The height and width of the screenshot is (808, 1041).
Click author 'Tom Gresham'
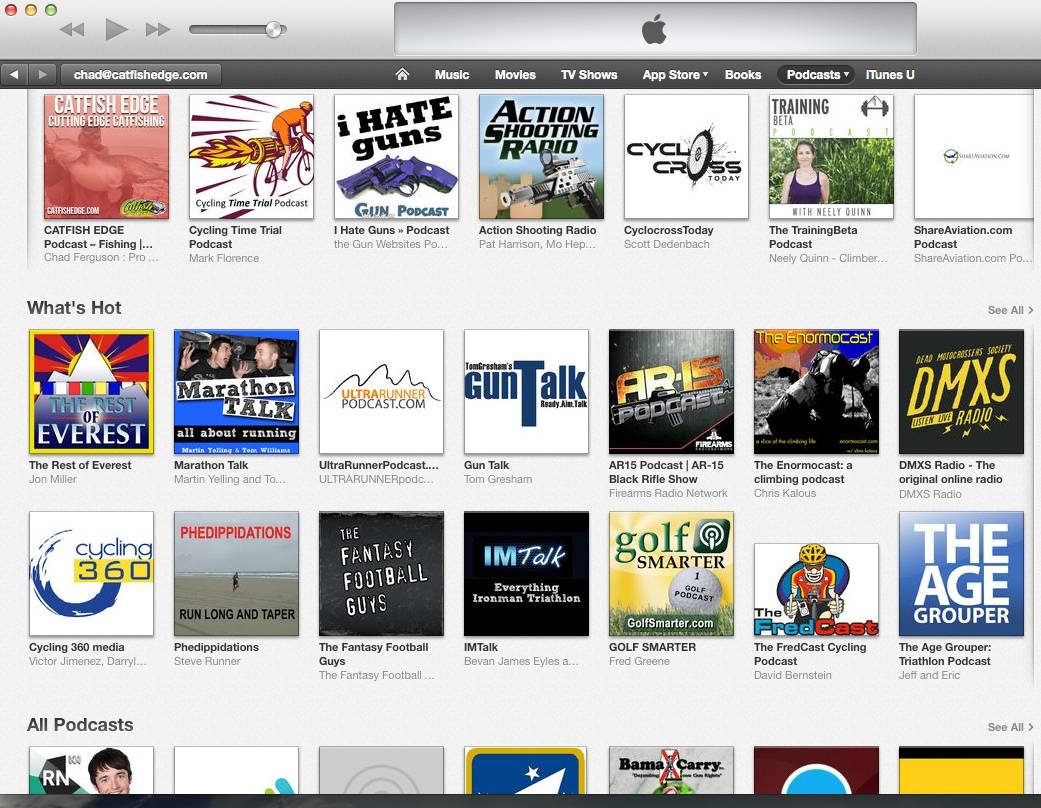click(x=498, y=479)
